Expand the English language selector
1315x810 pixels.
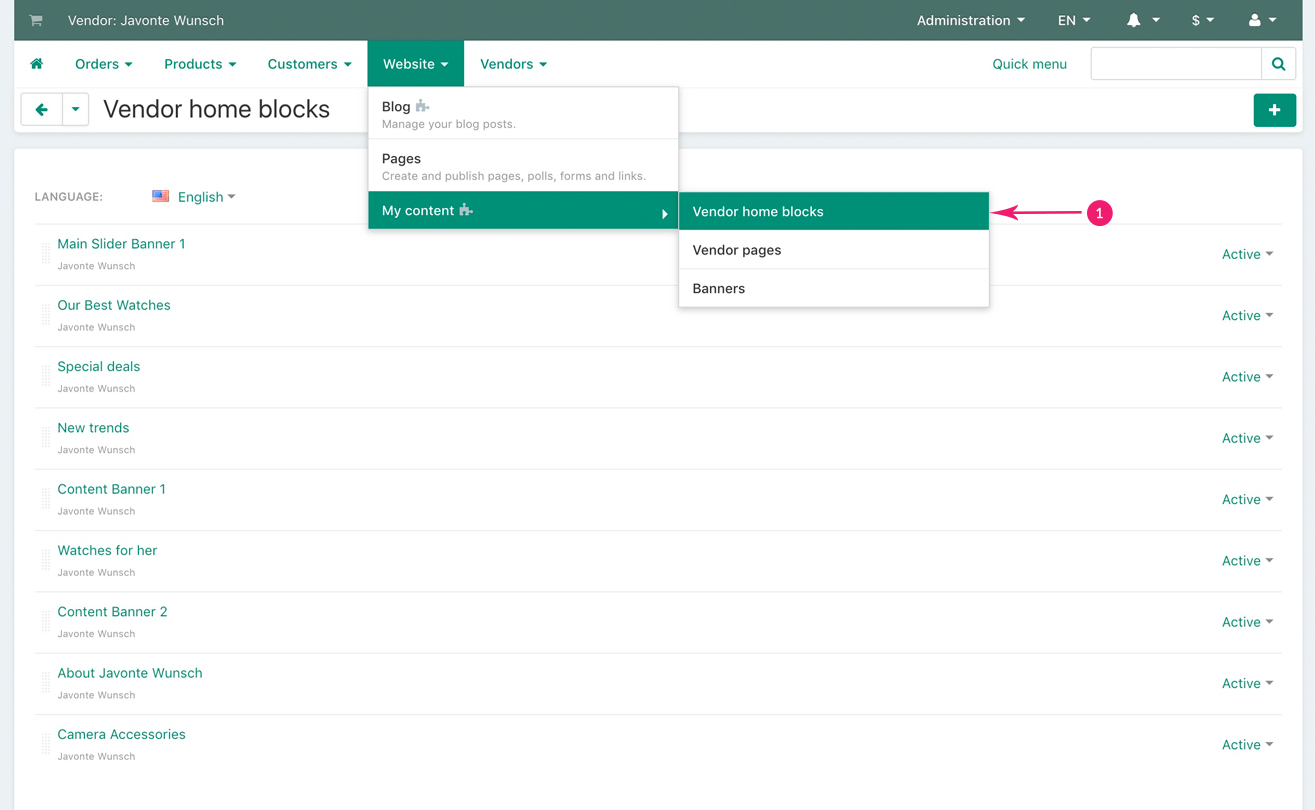195,197
